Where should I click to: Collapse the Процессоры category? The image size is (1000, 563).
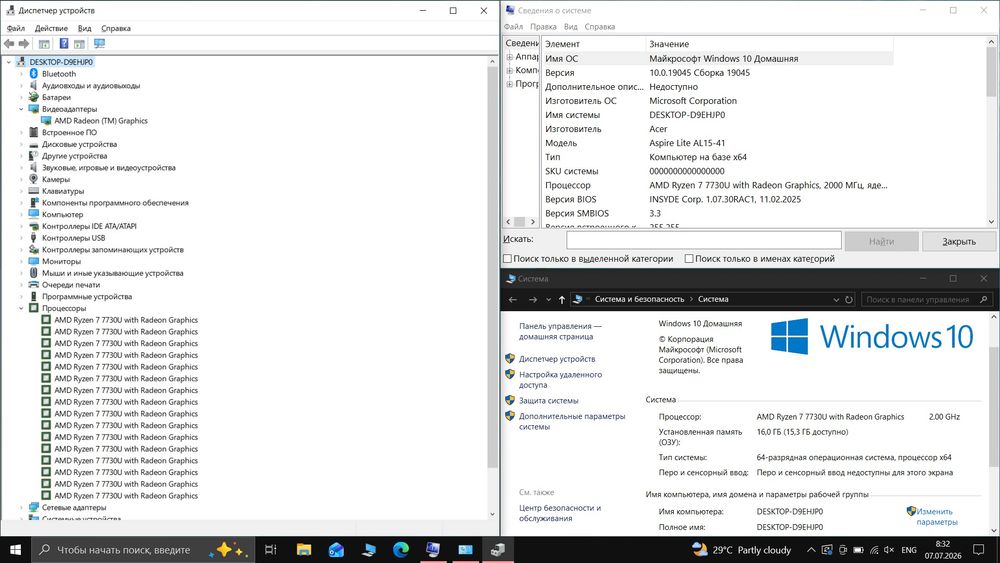pyautogui.click(x=22, y=308)
